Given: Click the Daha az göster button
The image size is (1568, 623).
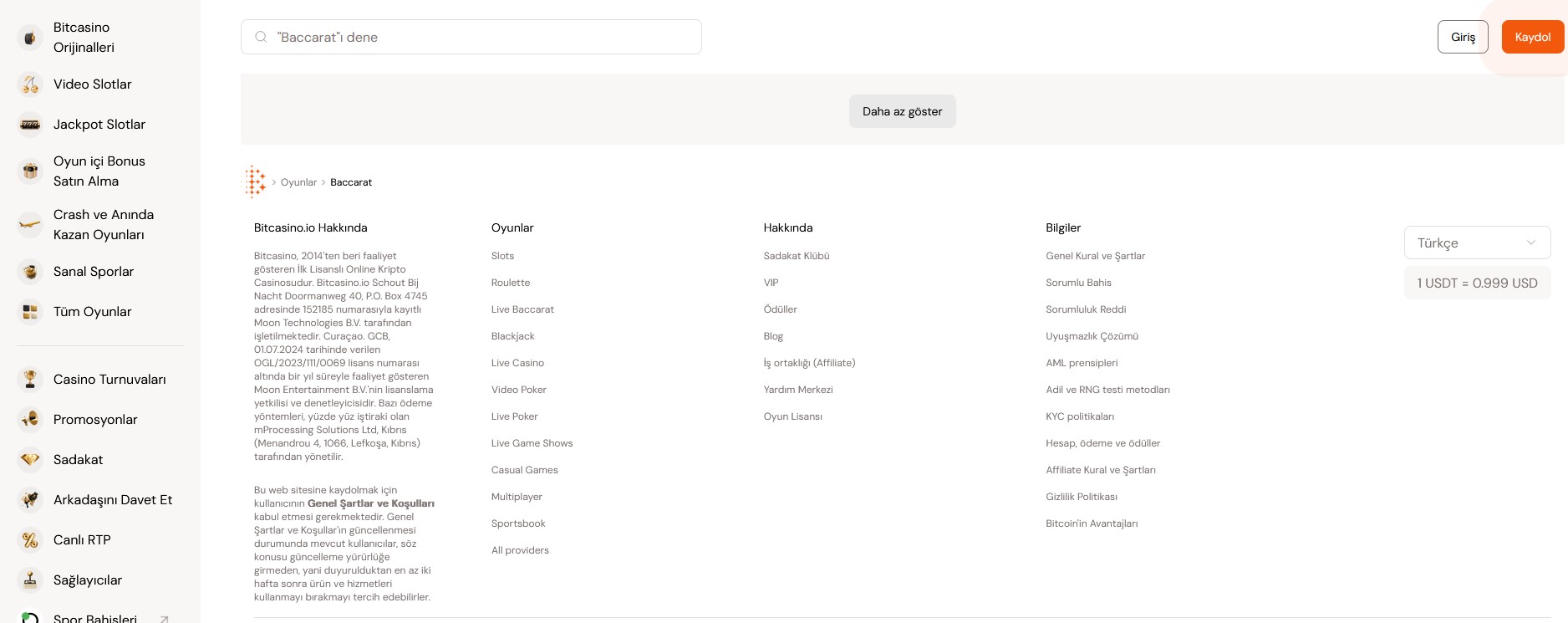Looking at the screenshot, I should tap(902, 111).
